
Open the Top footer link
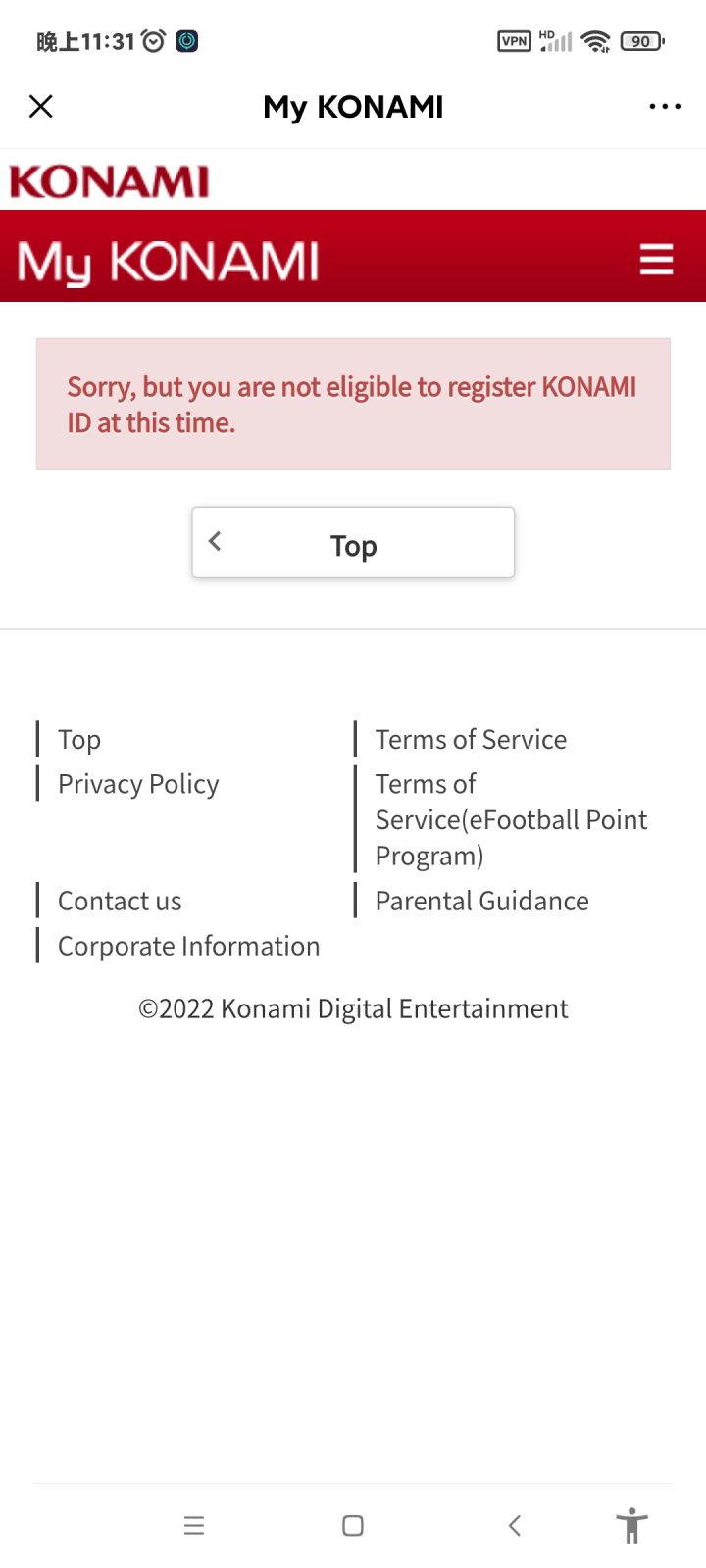click(79, 740)
